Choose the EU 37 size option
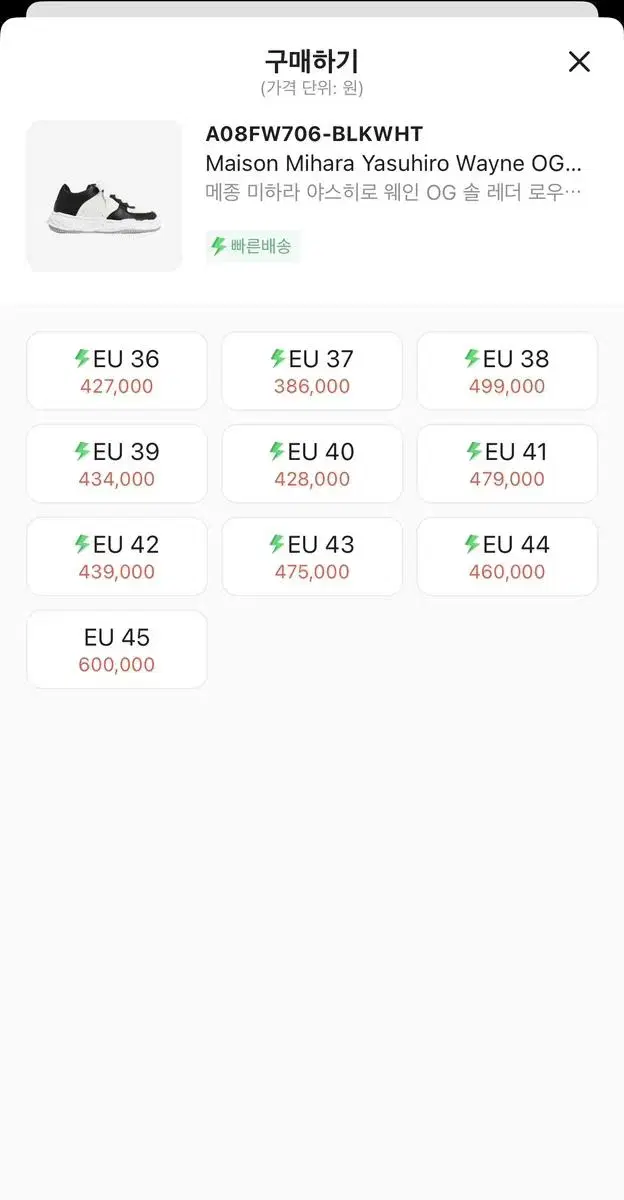Viewport: 624px width, 1200px height. [312, 371]
